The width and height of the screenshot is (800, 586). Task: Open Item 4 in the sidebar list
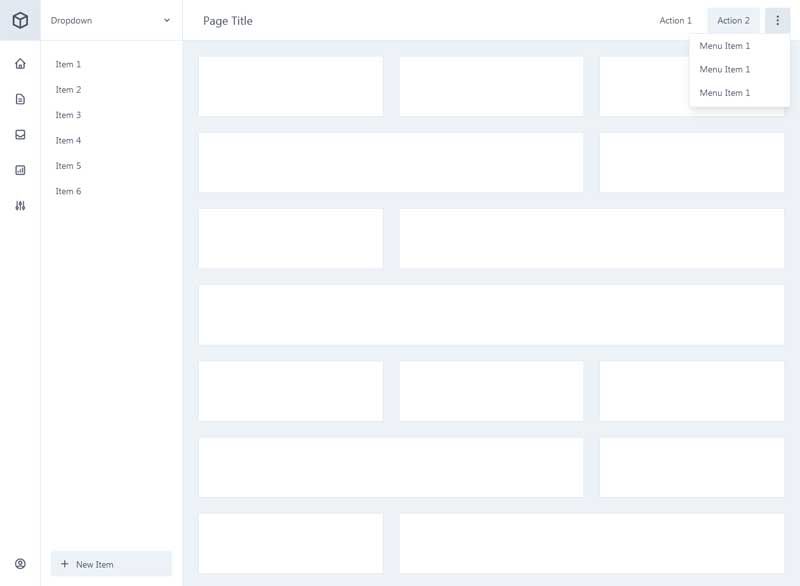click(69, 140)
